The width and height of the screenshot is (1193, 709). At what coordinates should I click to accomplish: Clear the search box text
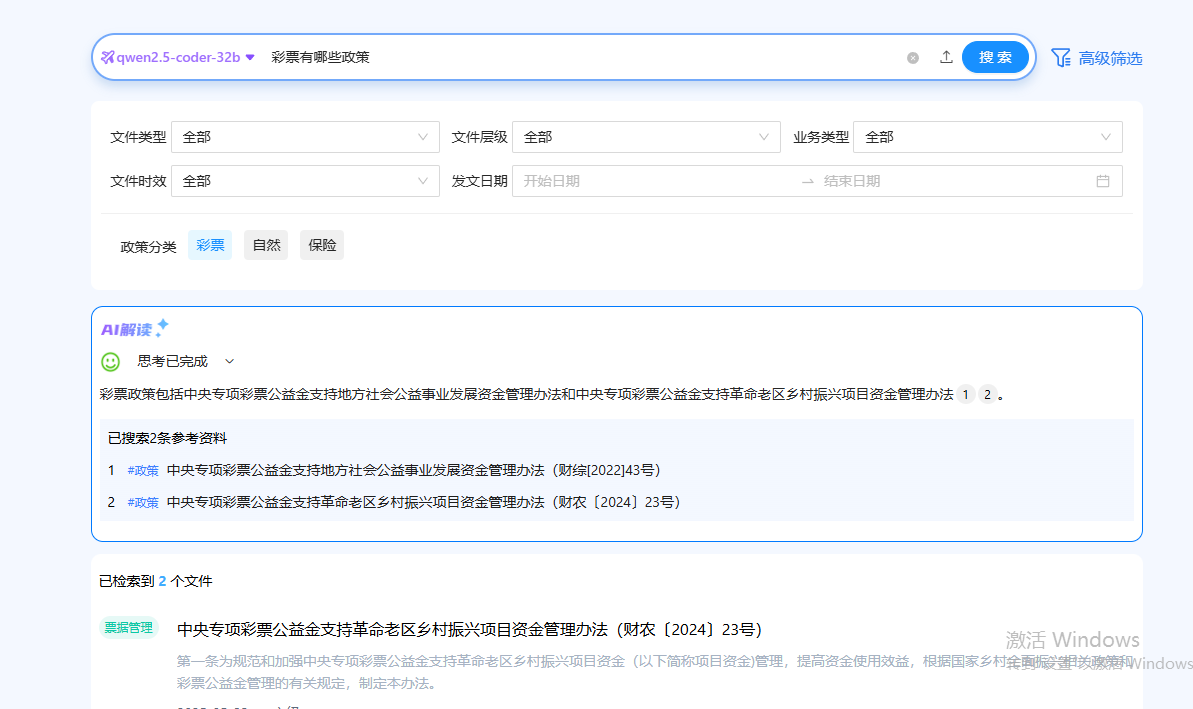(x=913, y=58)
